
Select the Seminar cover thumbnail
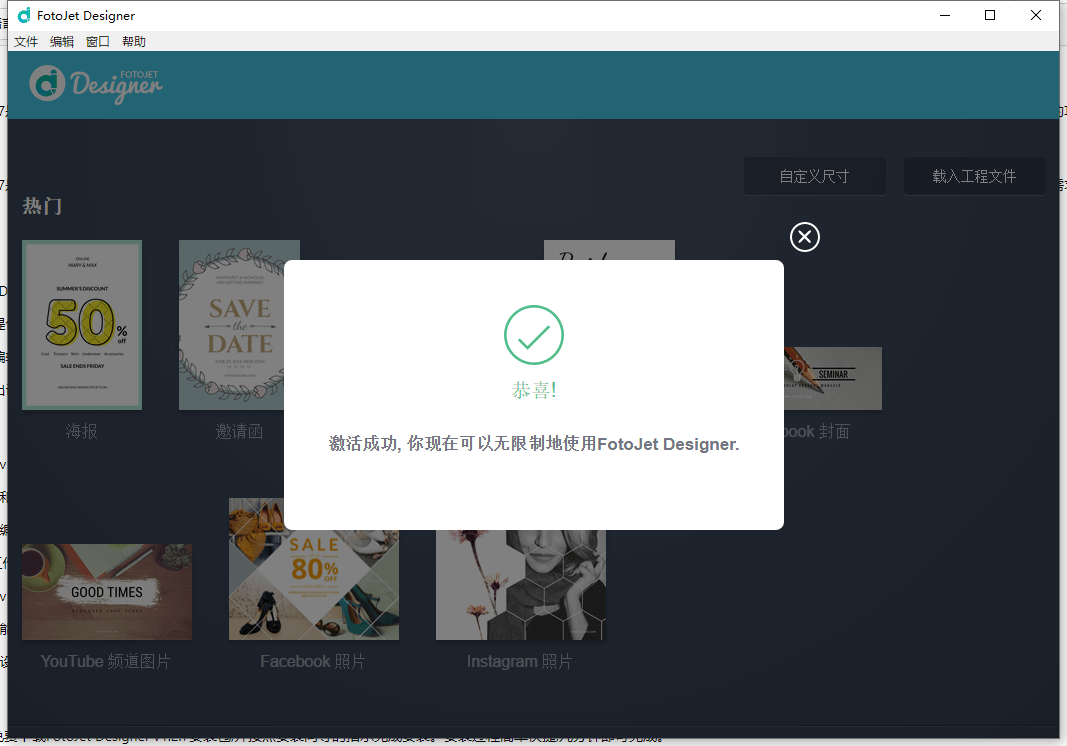(833, 378)
